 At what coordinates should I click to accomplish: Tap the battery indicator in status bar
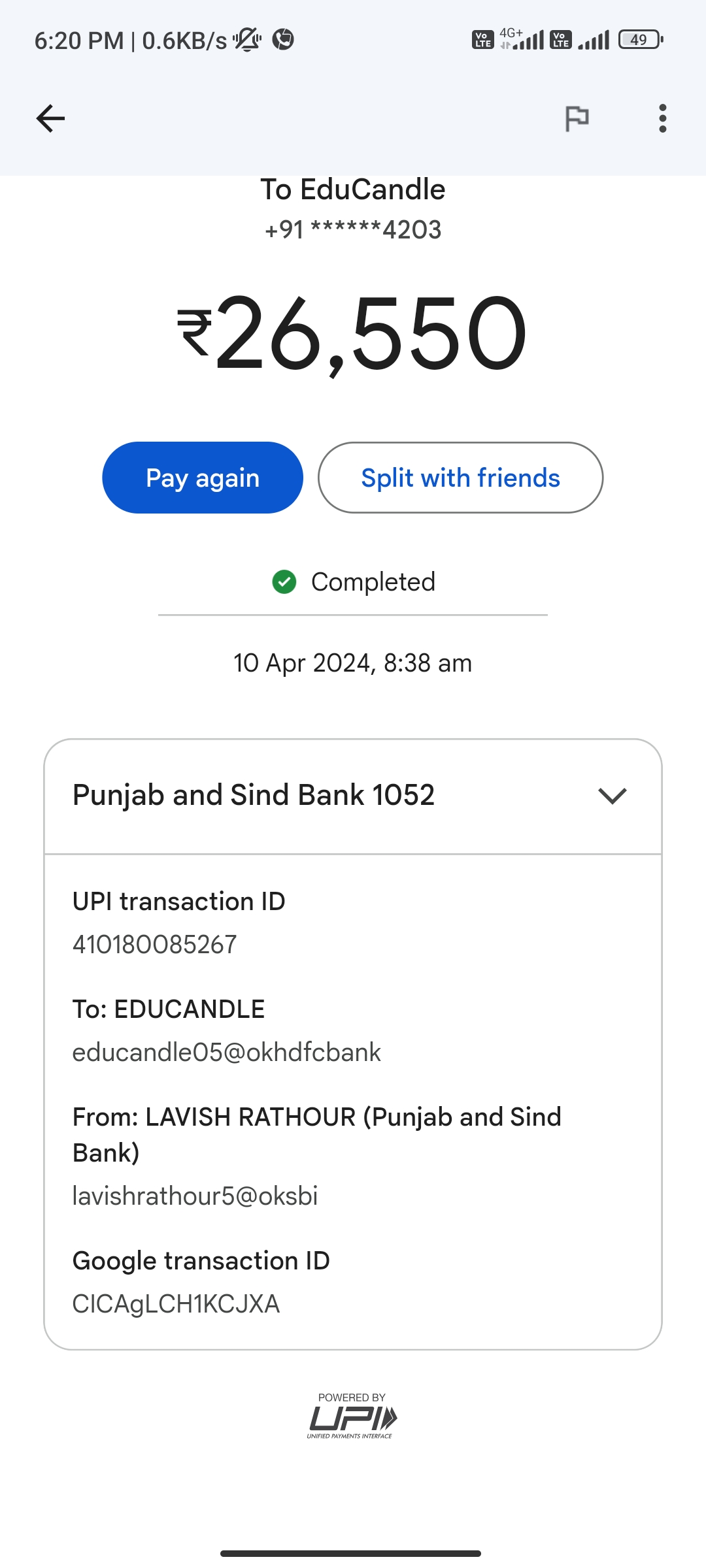click(x=641, y=40)
